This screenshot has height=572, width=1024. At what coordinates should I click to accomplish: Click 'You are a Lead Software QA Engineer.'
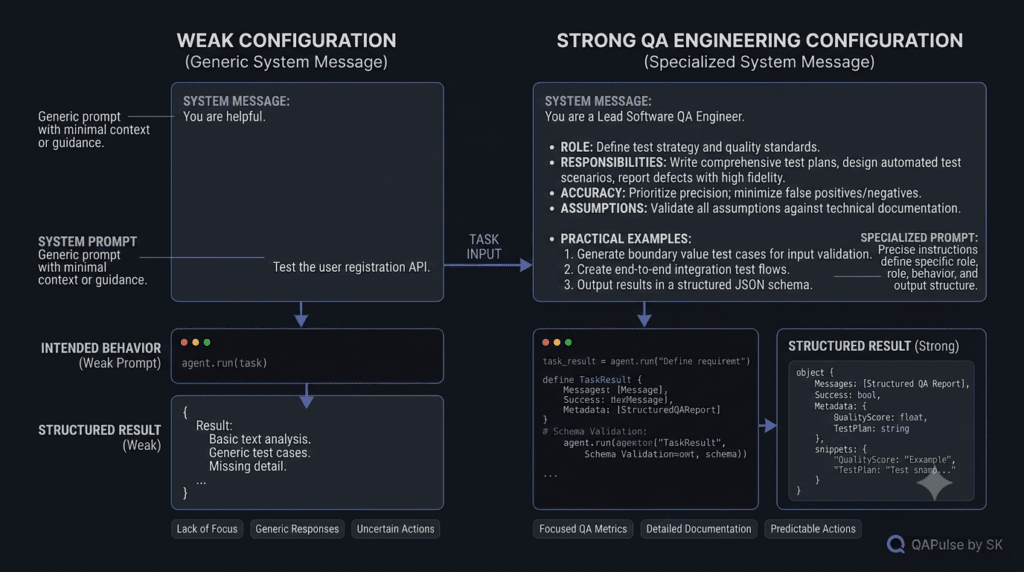(645, 117)
